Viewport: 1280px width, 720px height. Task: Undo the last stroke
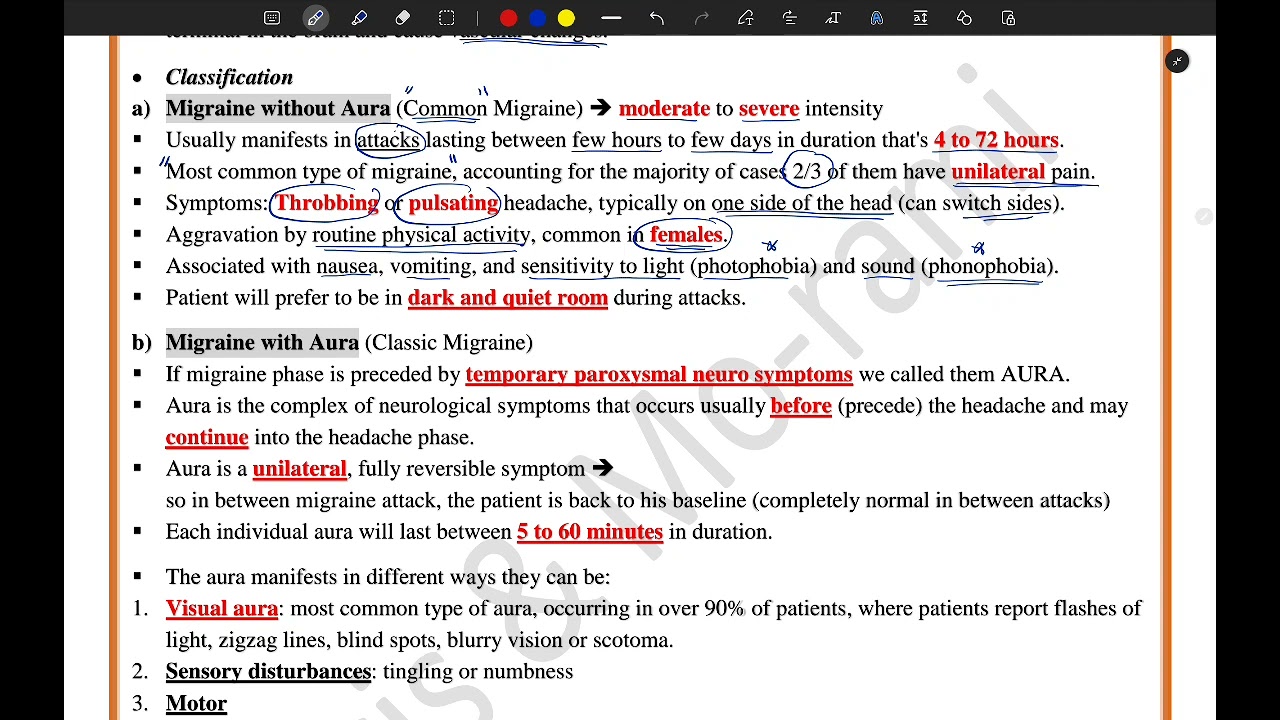656,18
